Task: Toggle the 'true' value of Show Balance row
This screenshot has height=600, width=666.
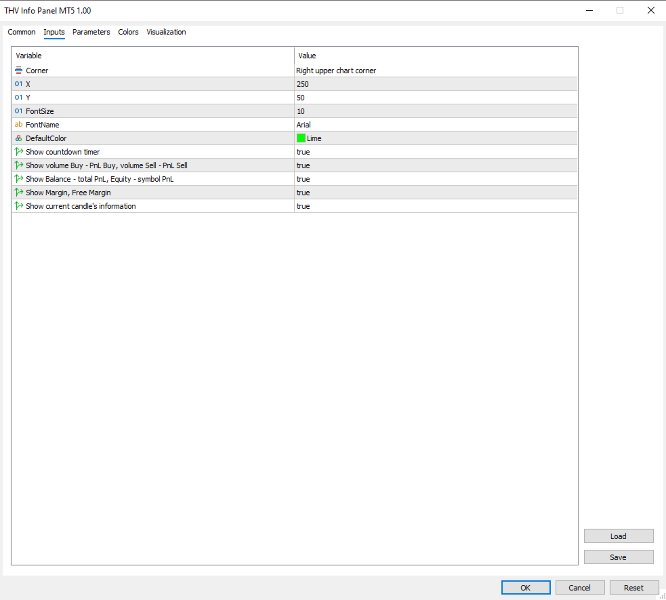Action: 436,179
